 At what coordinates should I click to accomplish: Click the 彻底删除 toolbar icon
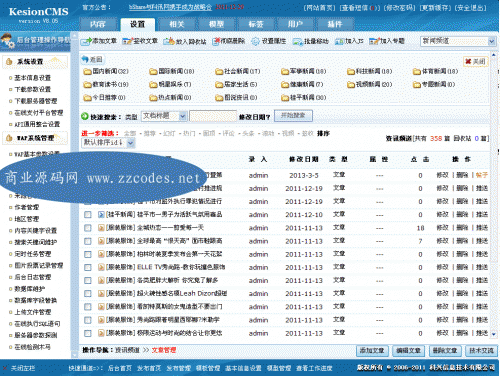coord(216,41)
